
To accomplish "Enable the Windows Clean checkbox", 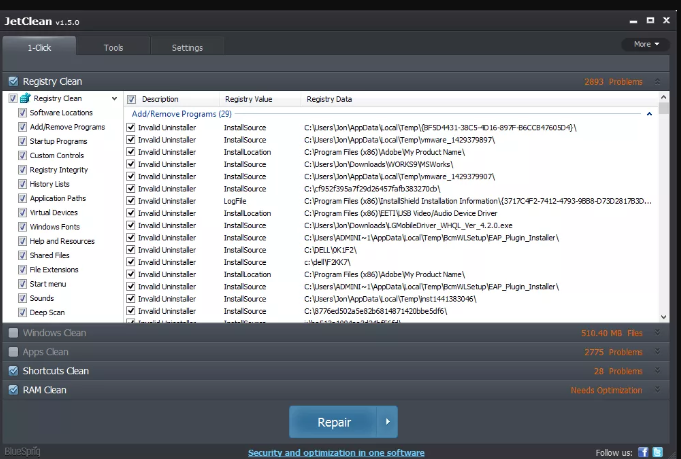I will point(13,333).
